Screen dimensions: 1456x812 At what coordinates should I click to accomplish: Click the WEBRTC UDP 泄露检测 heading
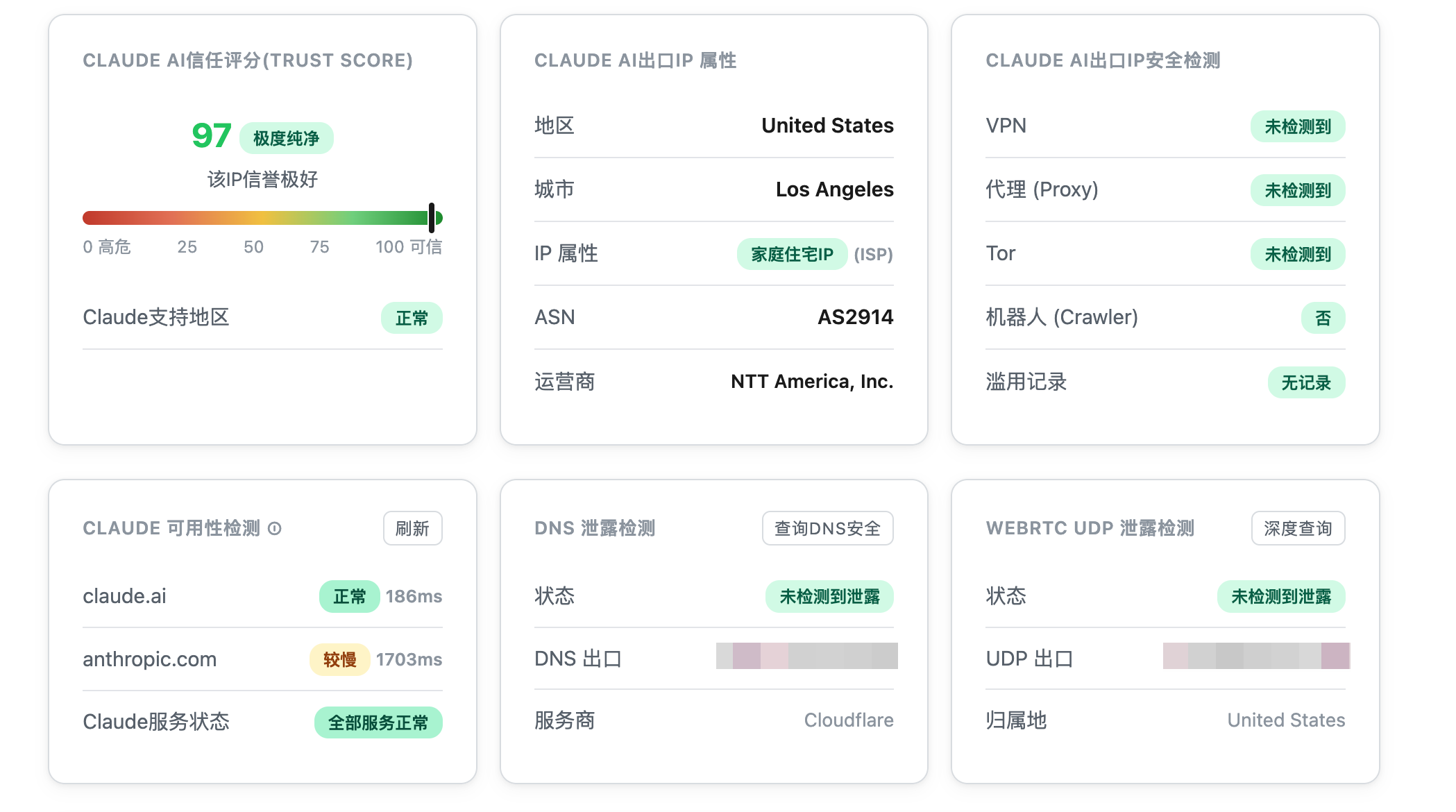(x=1090, y=528)
